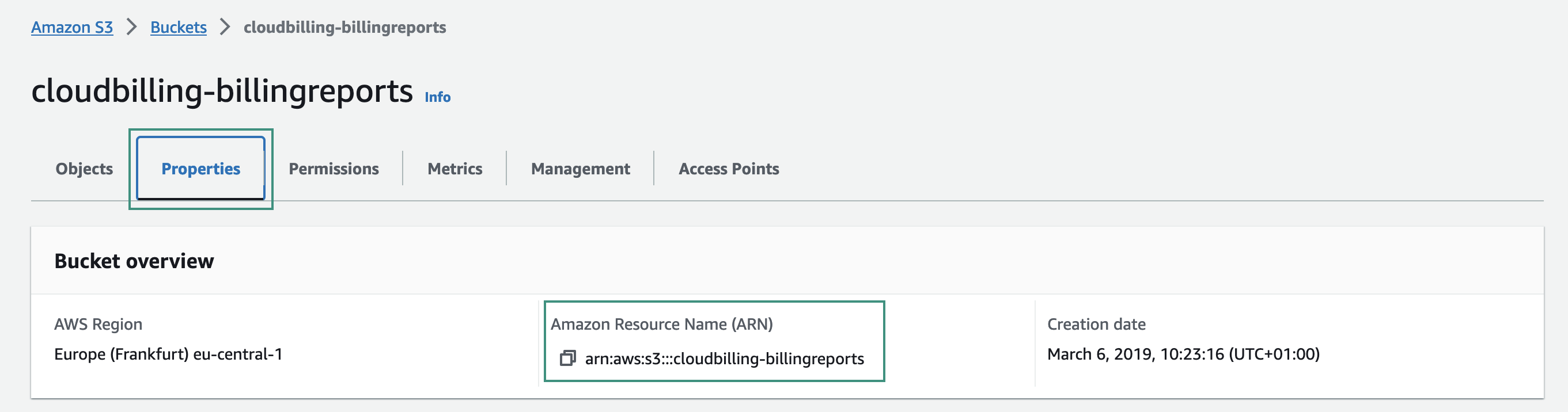Navigate to Amazon S3 via breadcrumb
Screen dimensions: 1568x412
(72, 28)
